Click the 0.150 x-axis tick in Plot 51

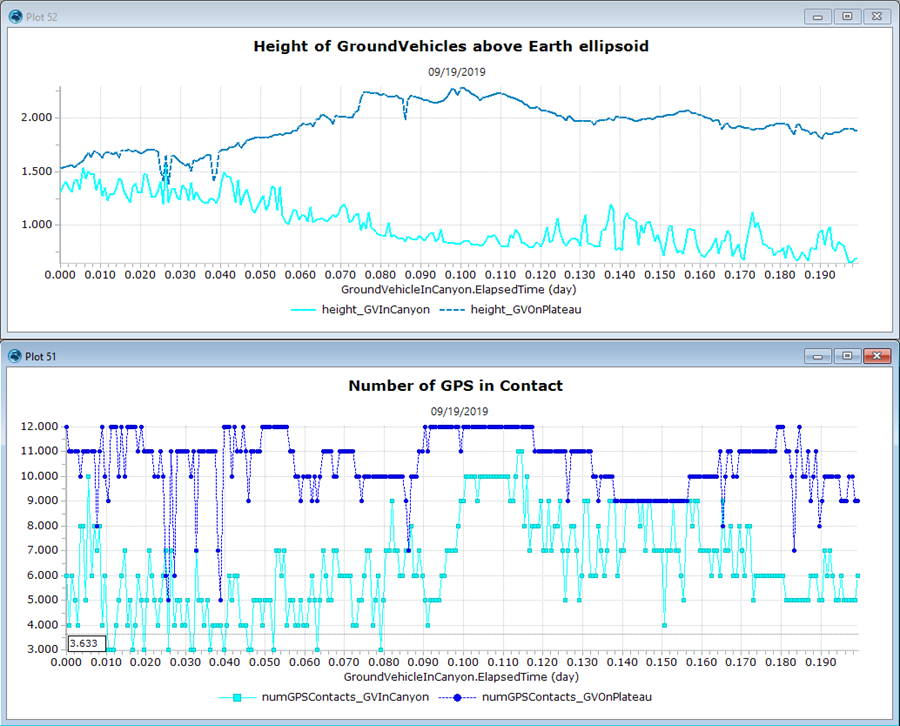click(x=662, y=662)
